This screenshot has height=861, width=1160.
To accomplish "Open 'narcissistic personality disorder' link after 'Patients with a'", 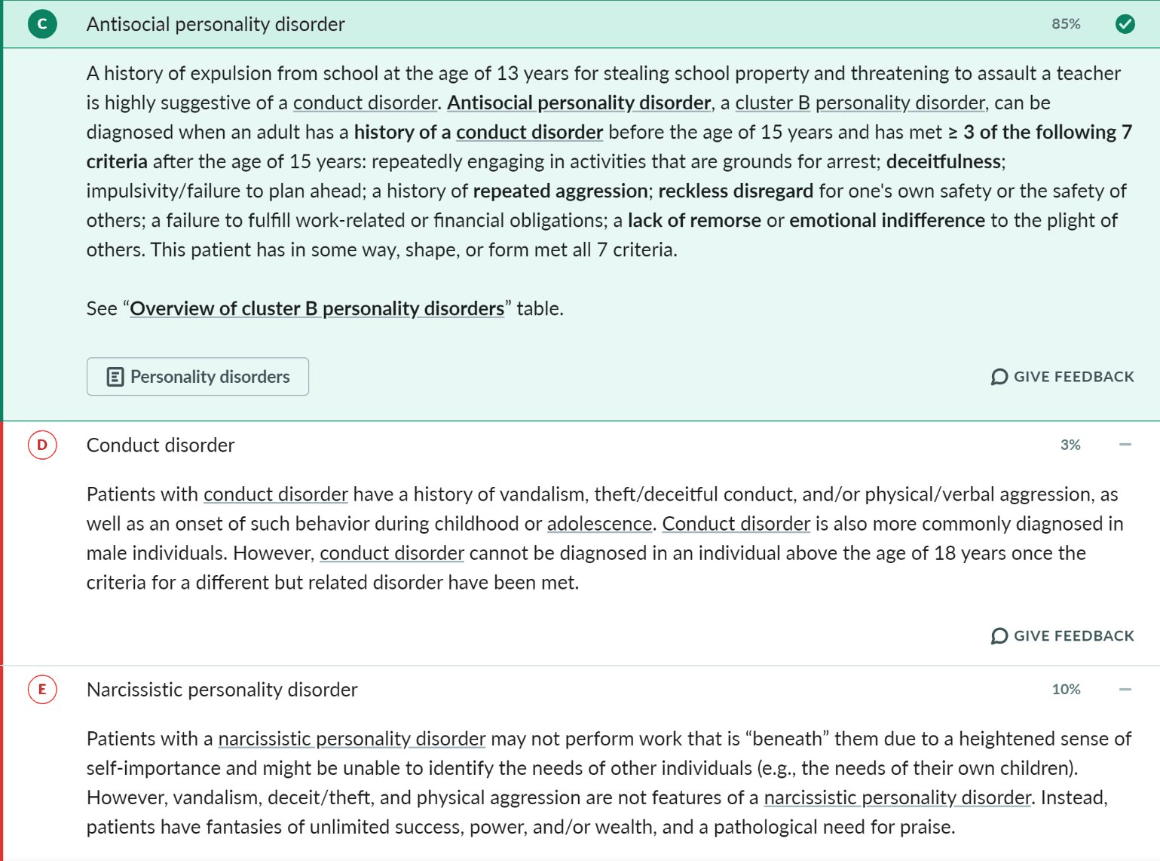I will pos(351,739).
